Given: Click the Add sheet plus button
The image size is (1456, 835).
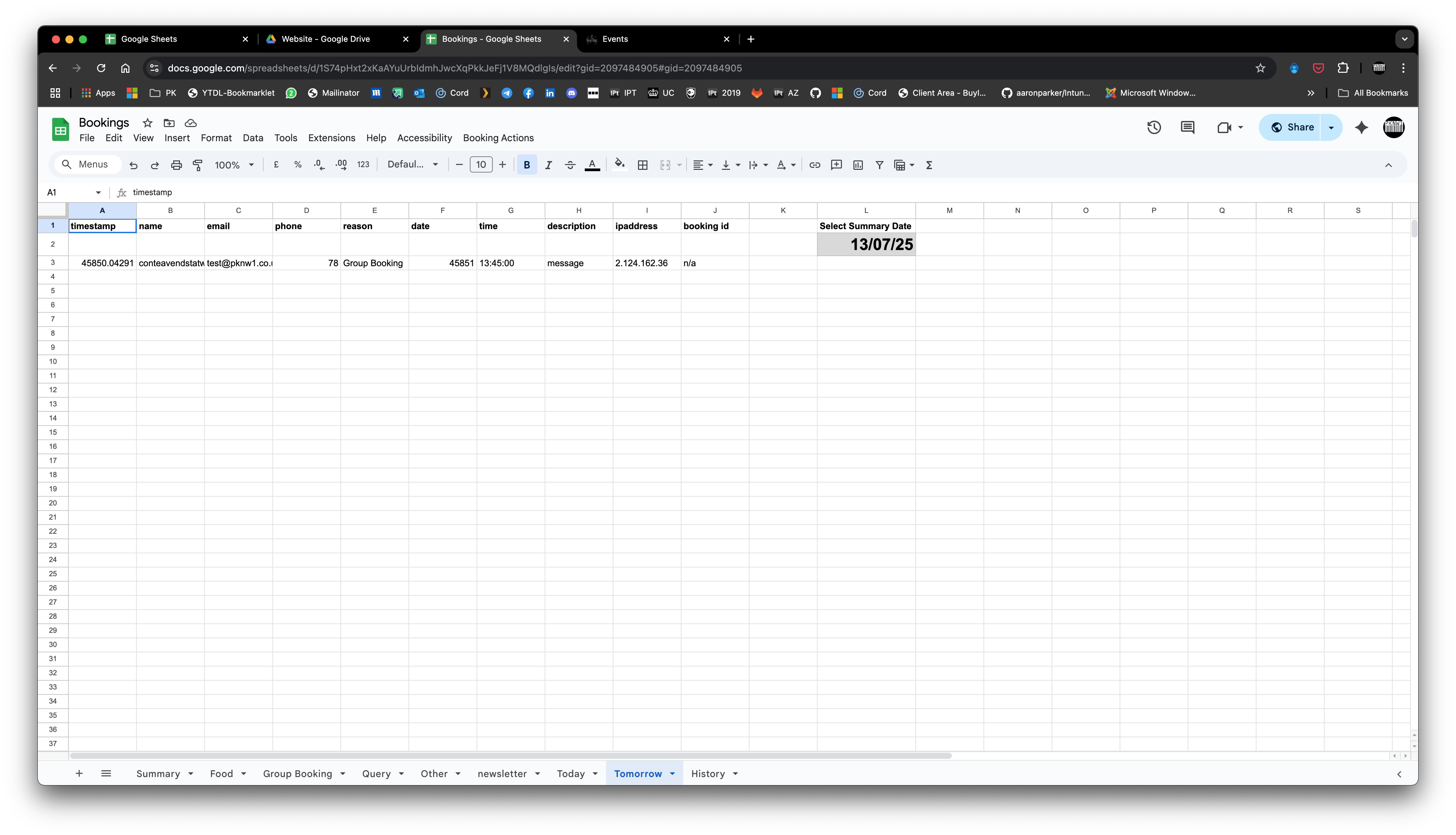Looking at the screenshot, I should coord(79,774).
